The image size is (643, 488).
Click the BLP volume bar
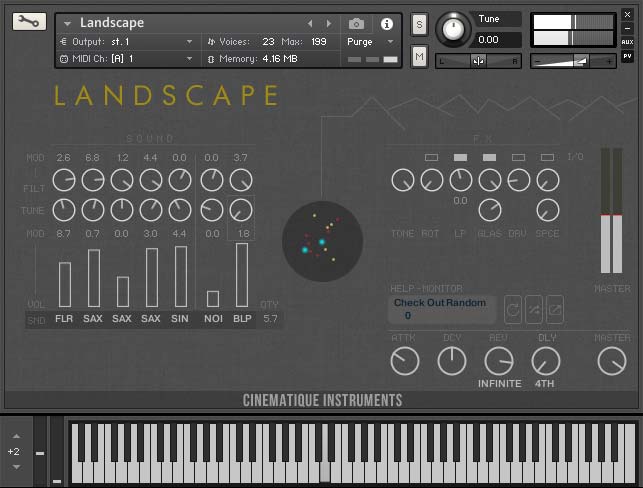pyautogui.click(x=242, y=275)
